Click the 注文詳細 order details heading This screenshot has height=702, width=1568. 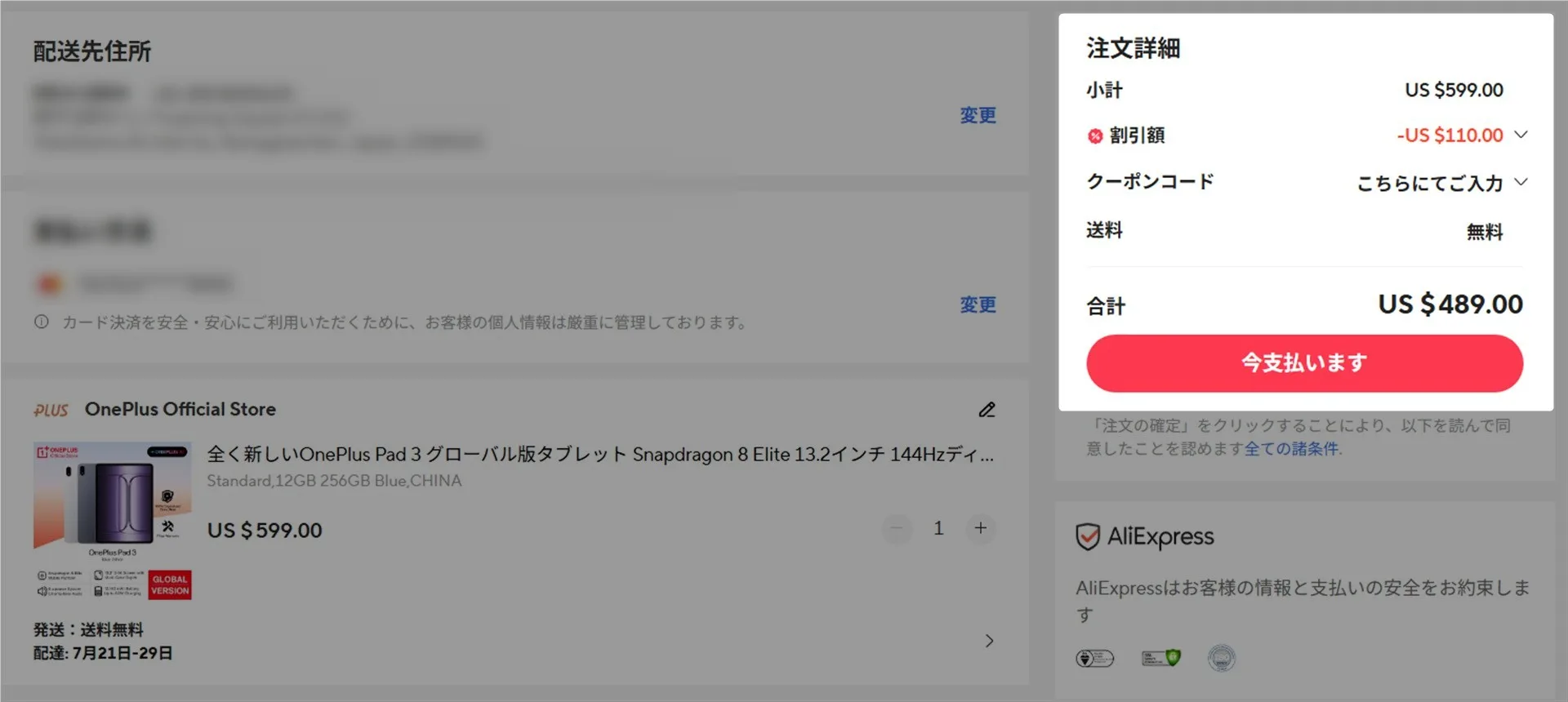click(x=1133, y=48)
